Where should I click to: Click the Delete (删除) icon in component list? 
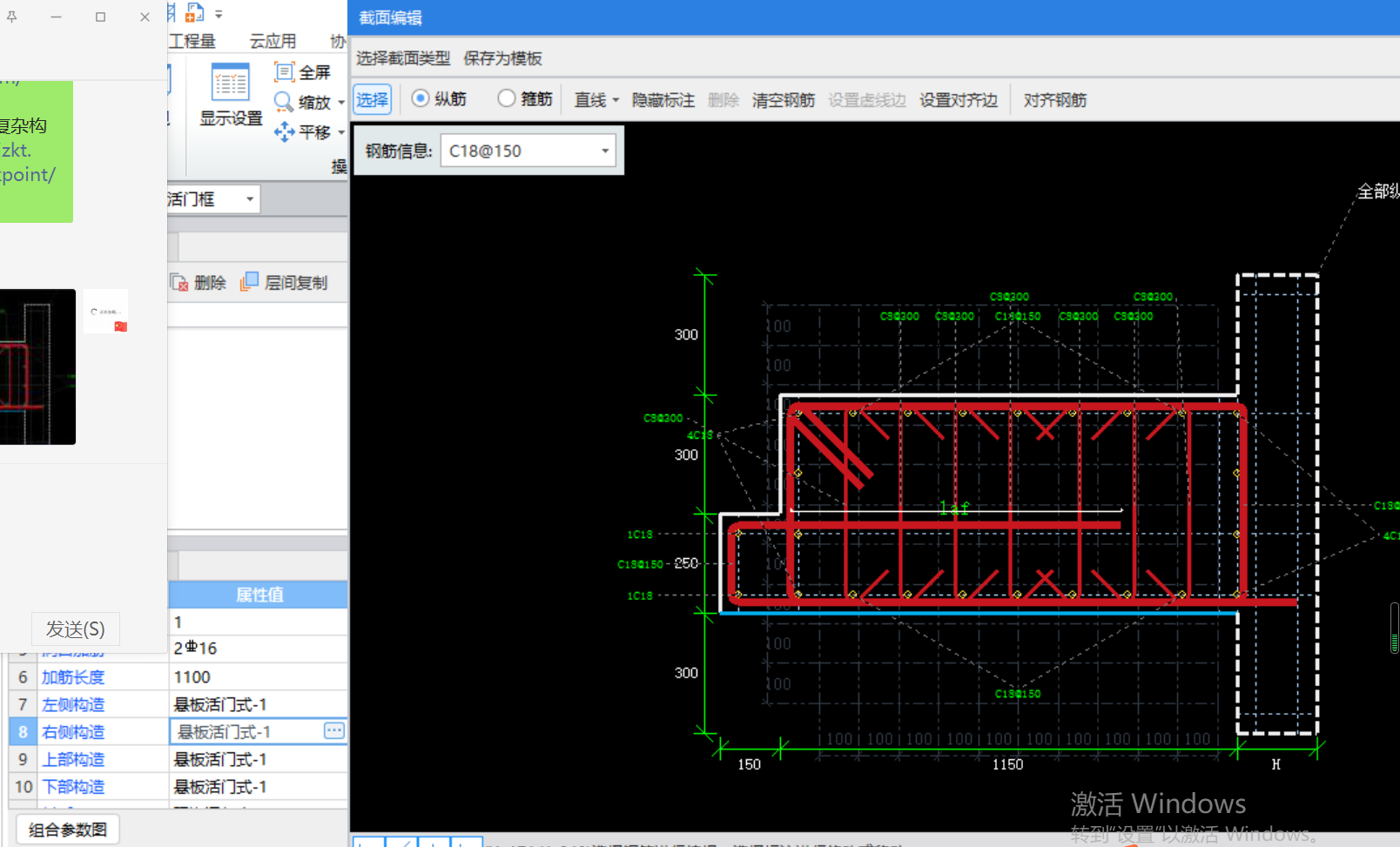coord(179,282)
